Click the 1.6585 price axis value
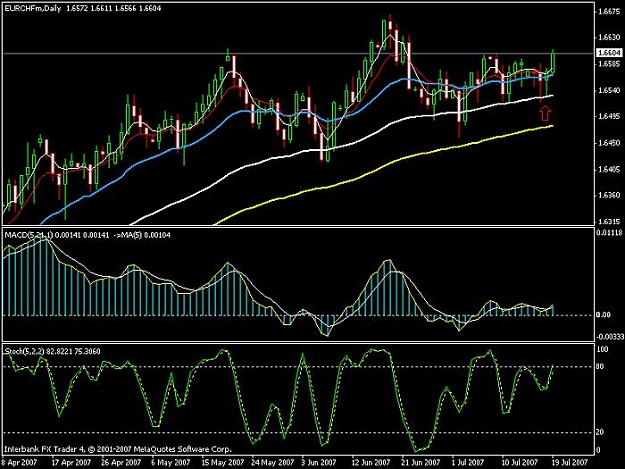Viewport: 625px width, 469px height. 609,64
